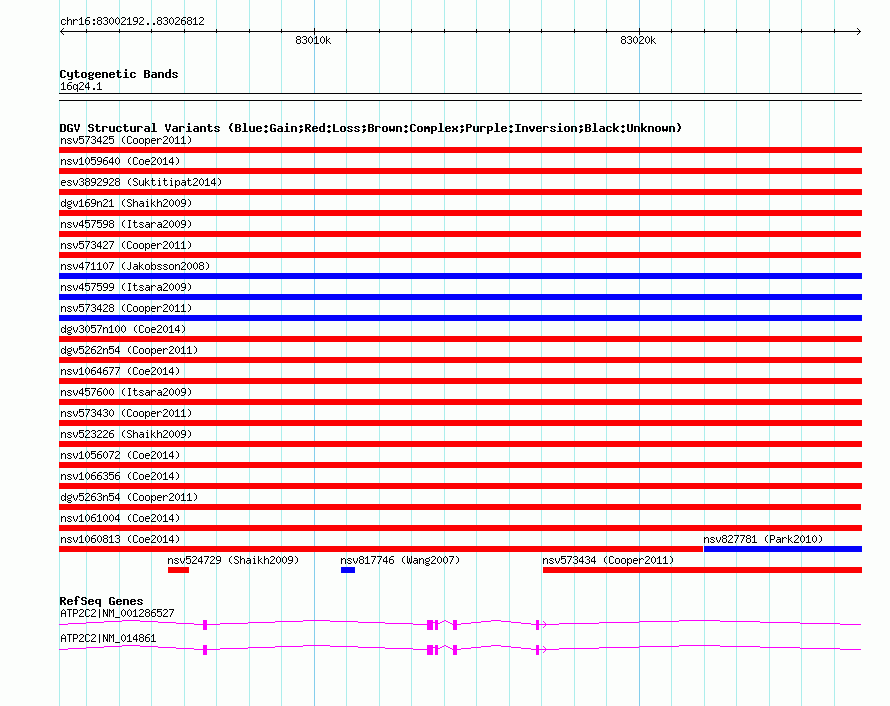Screen dimensions: 890x706
Task: Open the nsv1056072 (Coe2014) label
Action: coord(120,455)
